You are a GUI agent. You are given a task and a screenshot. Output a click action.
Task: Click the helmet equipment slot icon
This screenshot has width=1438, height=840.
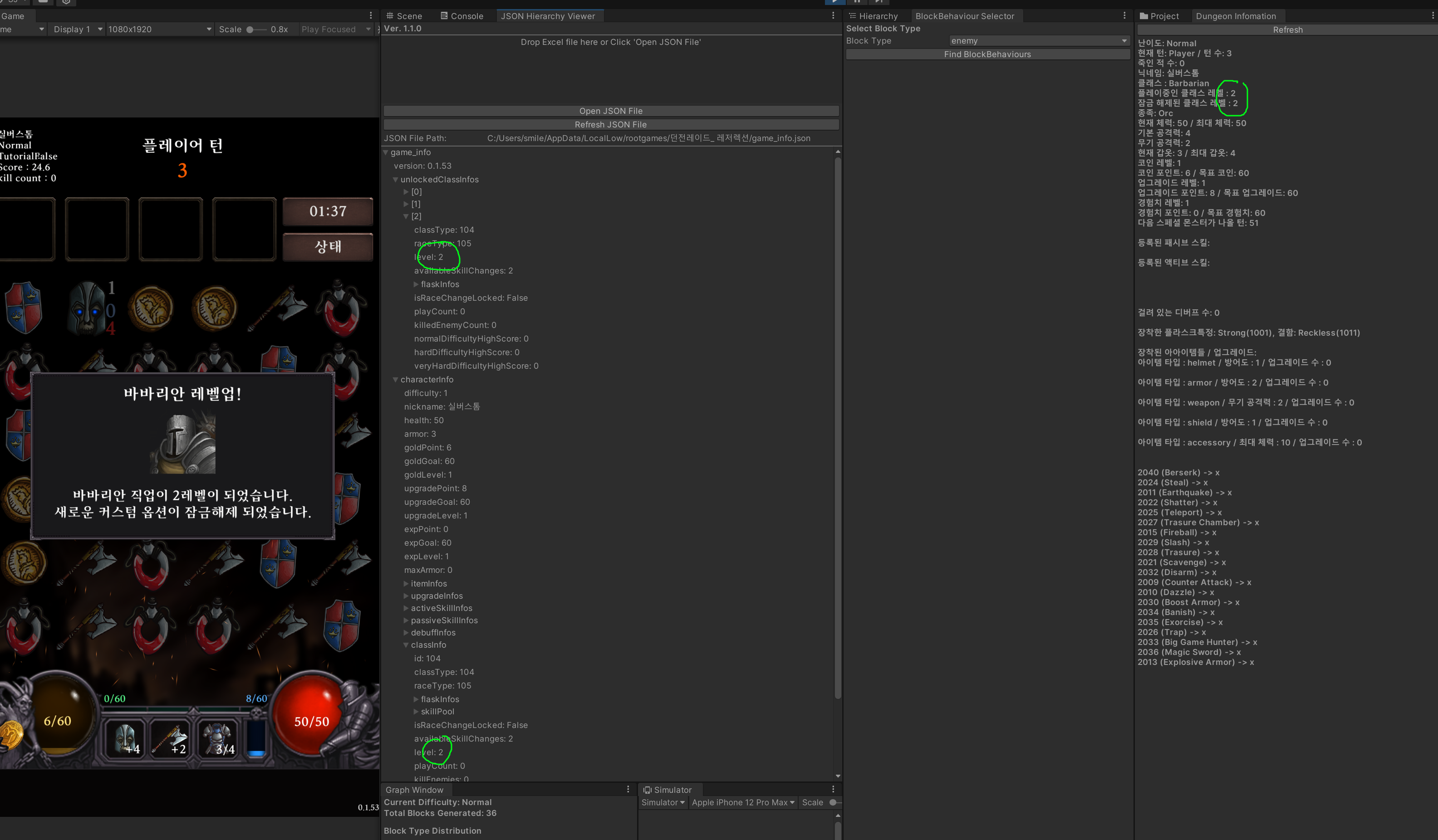coord(125,739)
